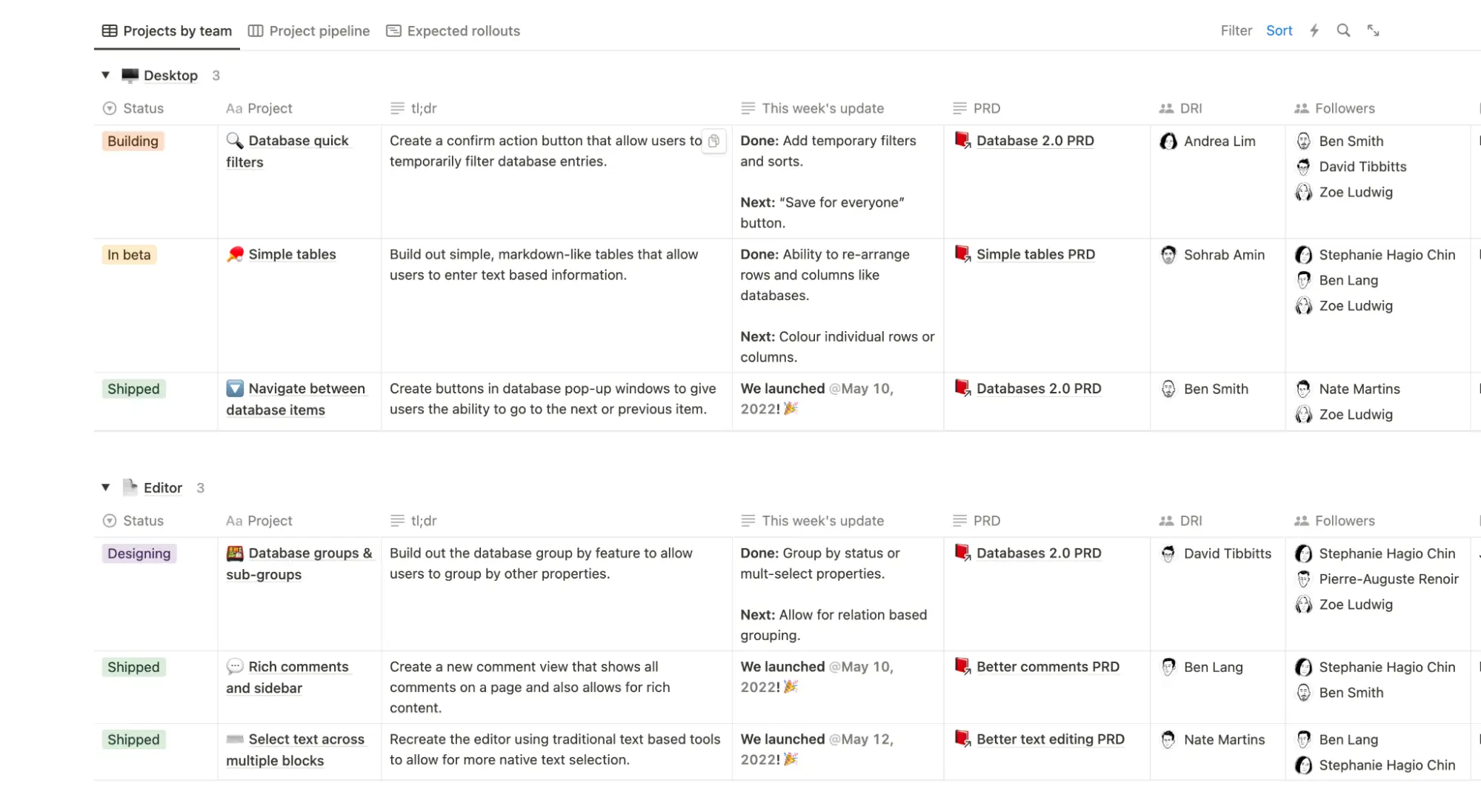The image size is (1481, 812).
Task: Click the lightning bolt automations icon
Action: point(1314,31)
